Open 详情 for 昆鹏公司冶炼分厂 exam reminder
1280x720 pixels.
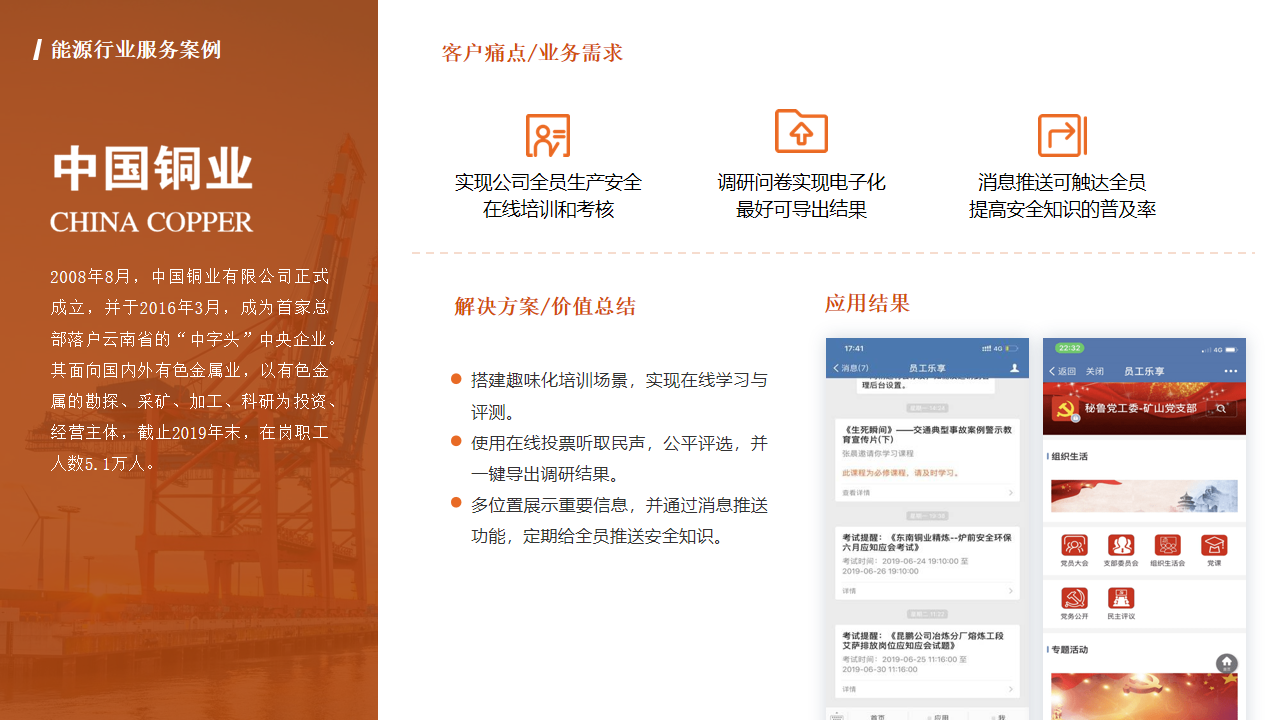click(849, 689)
